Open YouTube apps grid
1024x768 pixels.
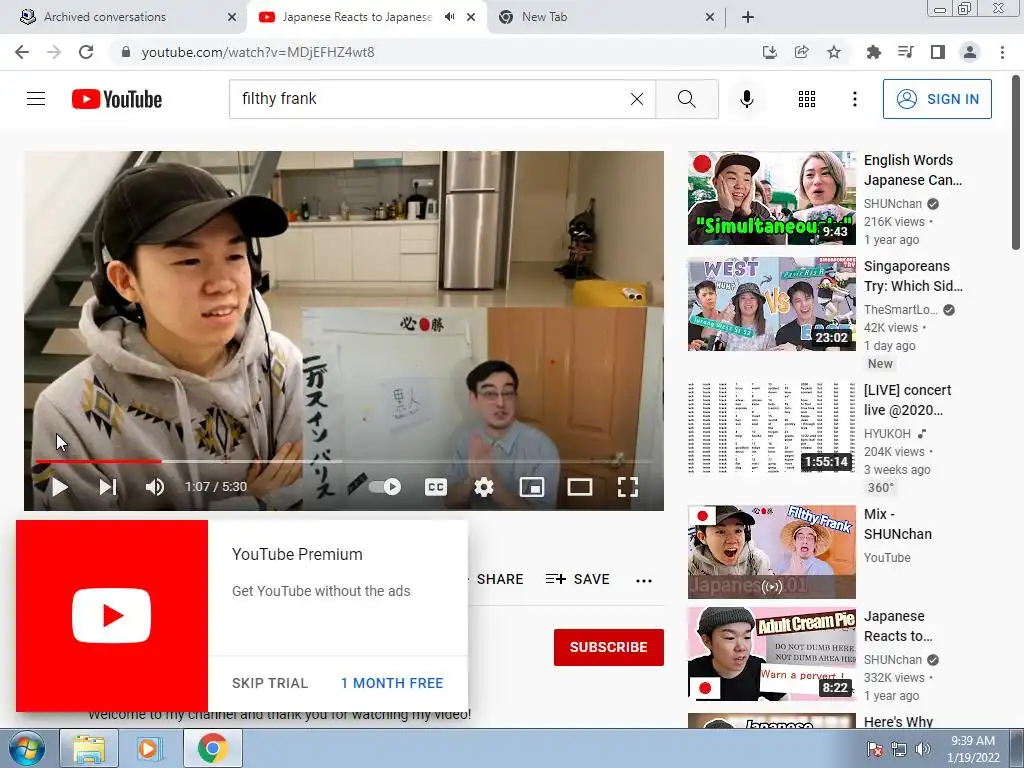pos(807,99)
